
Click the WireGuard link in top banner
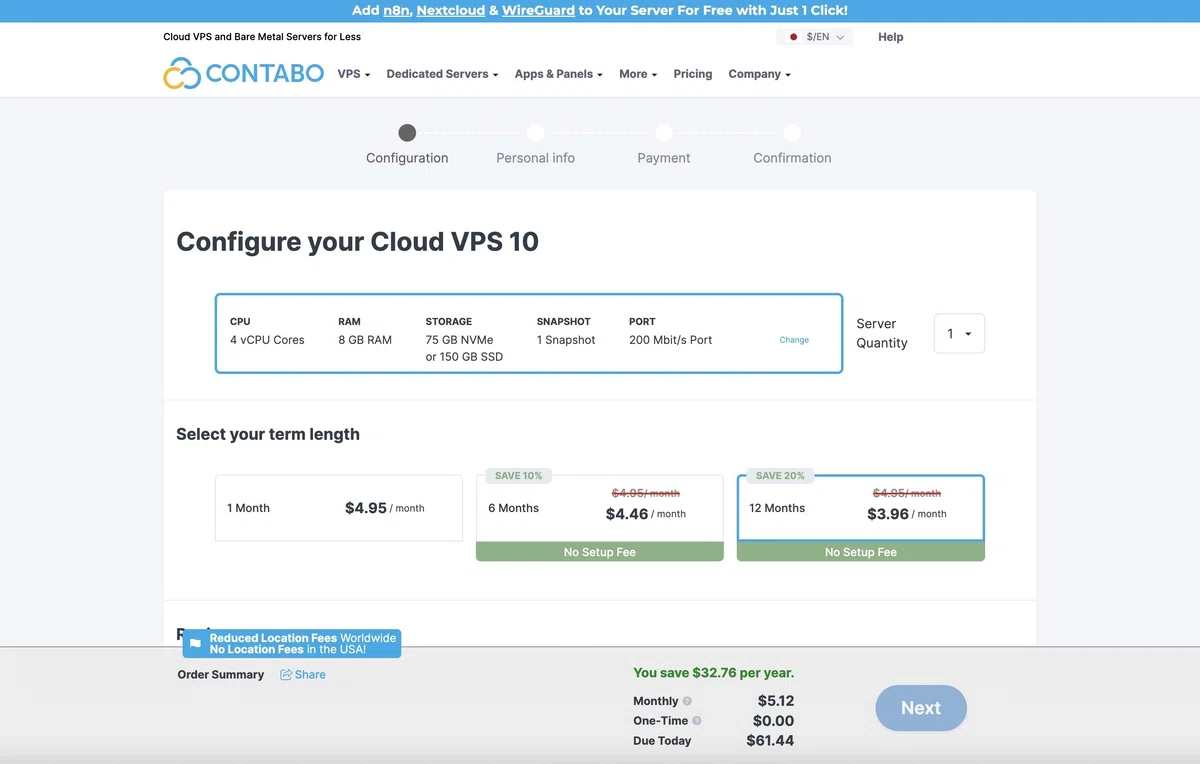coord(538,10)
